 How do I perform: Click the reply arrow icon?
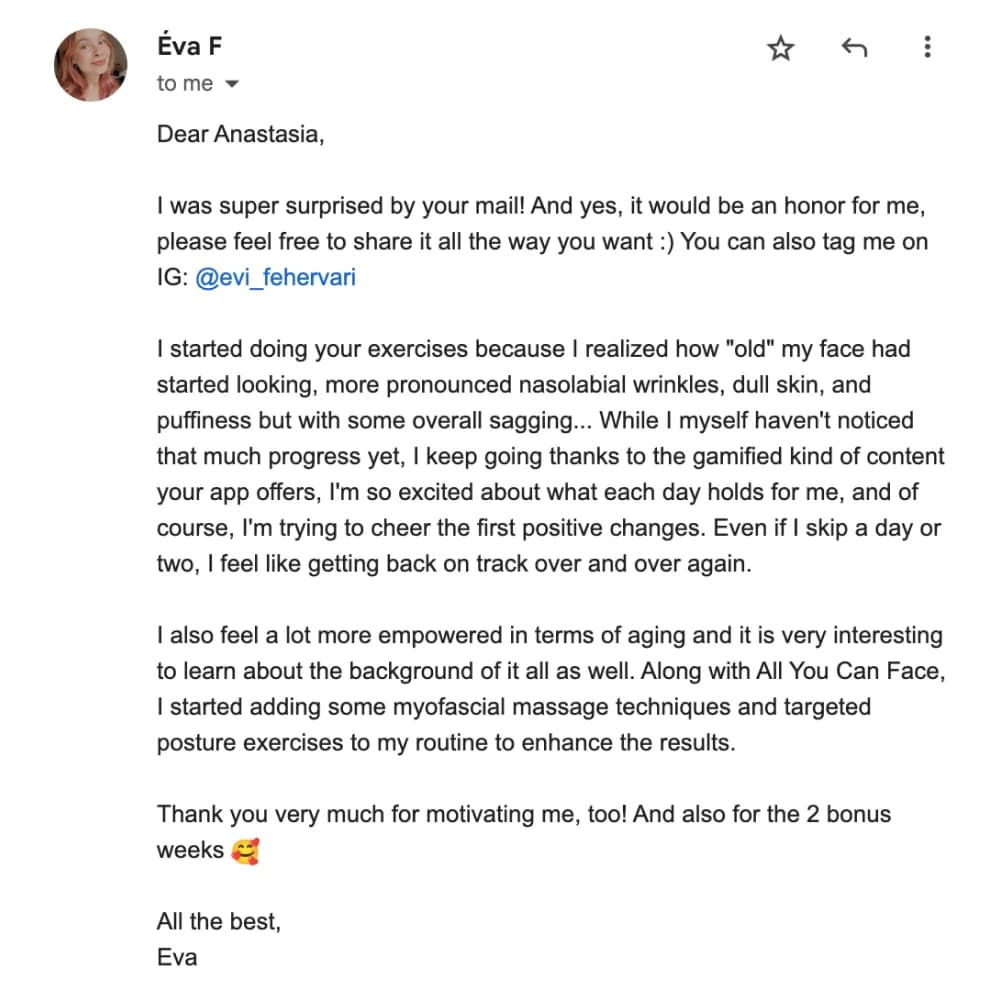[853, 47]
